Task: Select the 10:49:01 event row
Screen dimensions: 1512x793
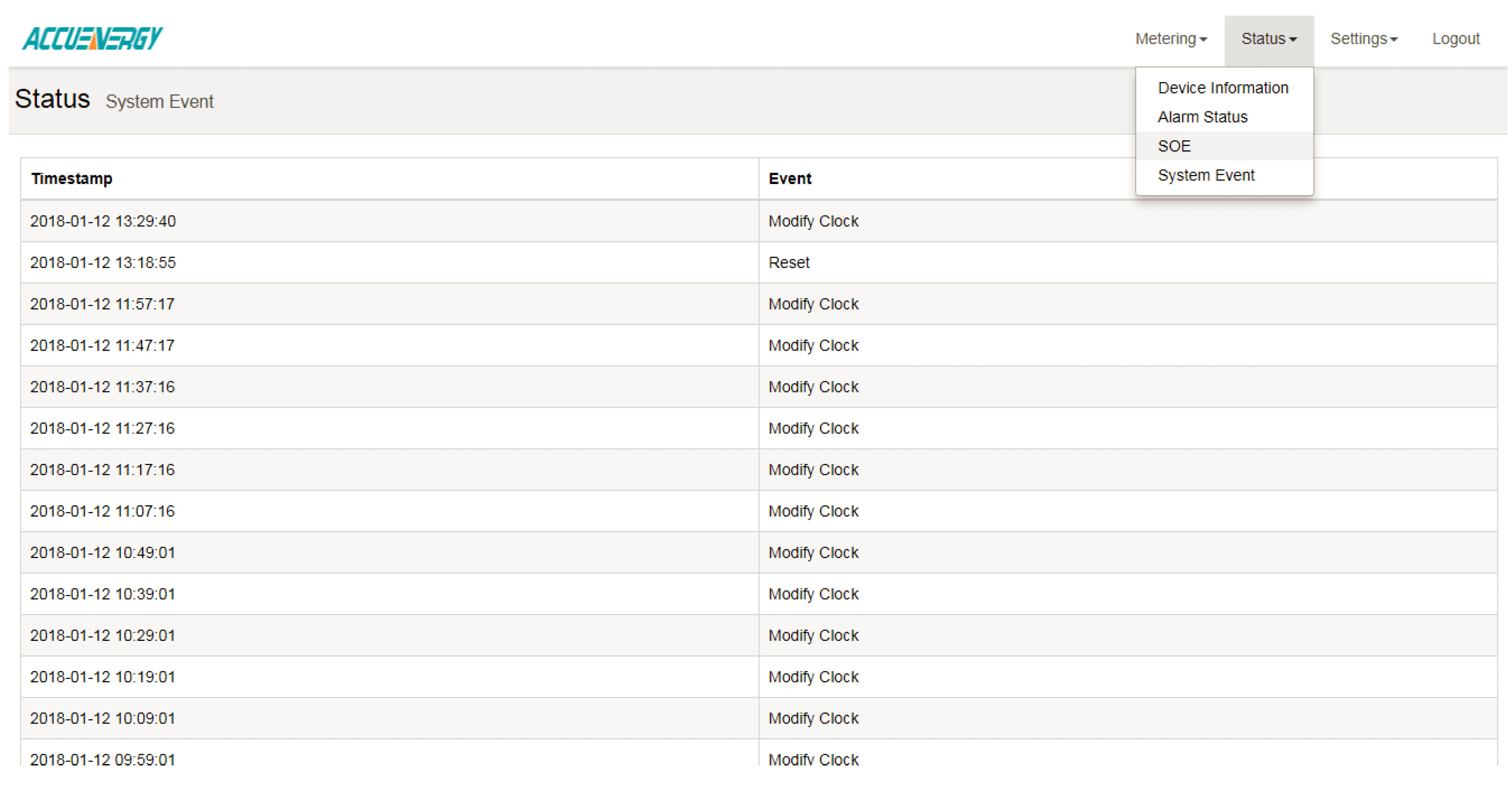Action: point(813,553)
